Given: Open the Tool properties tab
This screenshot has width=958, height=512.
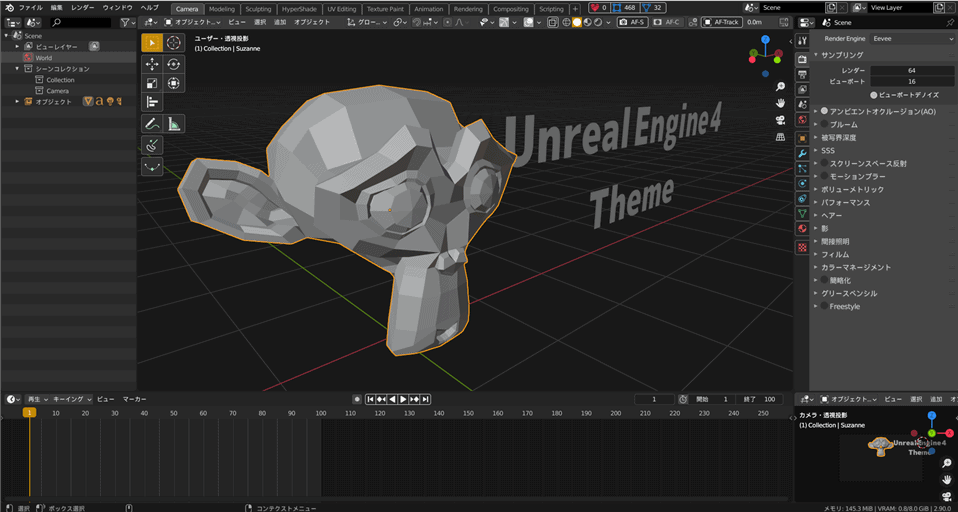Looking at the screenshot, I should tap(803, 40).
